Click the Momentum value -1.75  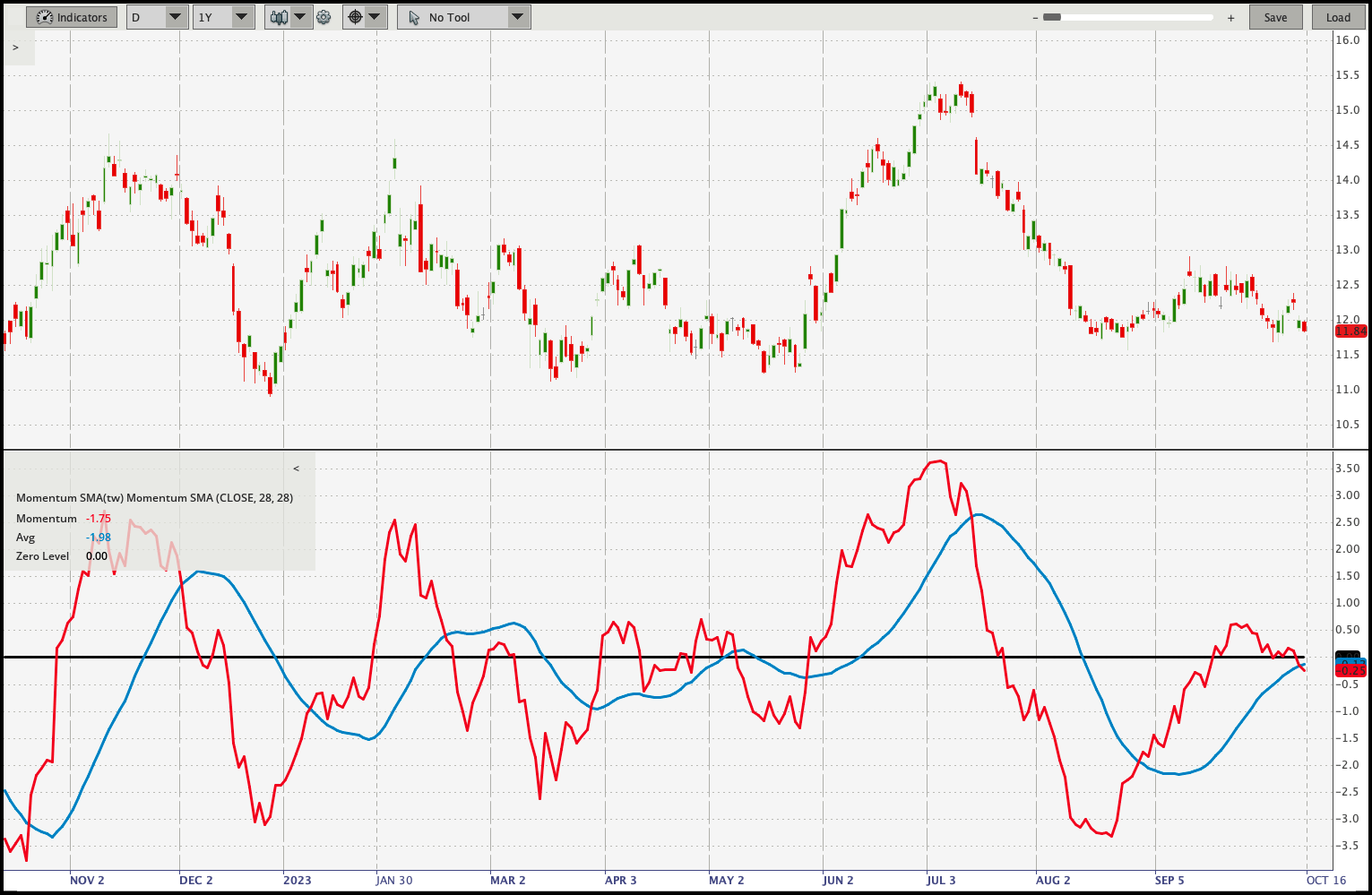(x=99, y=519)
